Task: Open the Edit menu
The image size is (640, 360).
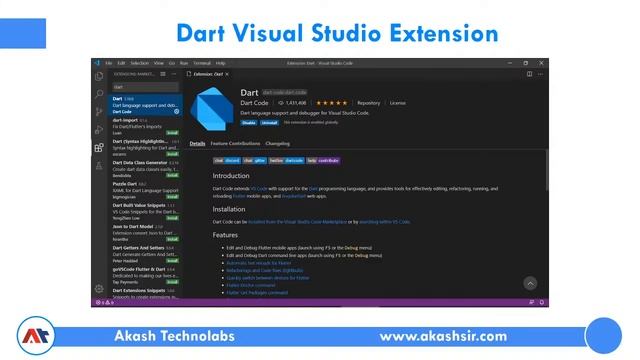Action: click(121, 63)
